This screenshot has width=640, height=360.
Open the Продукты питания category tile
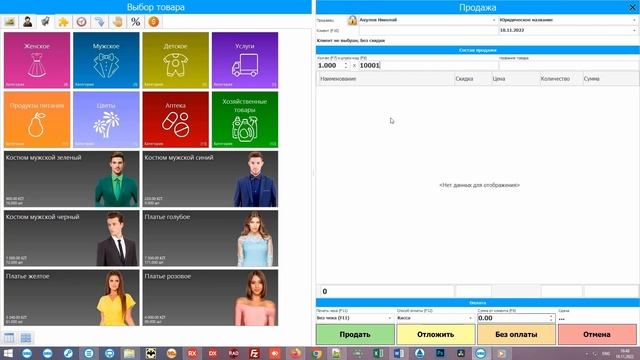tap(37, 120)
